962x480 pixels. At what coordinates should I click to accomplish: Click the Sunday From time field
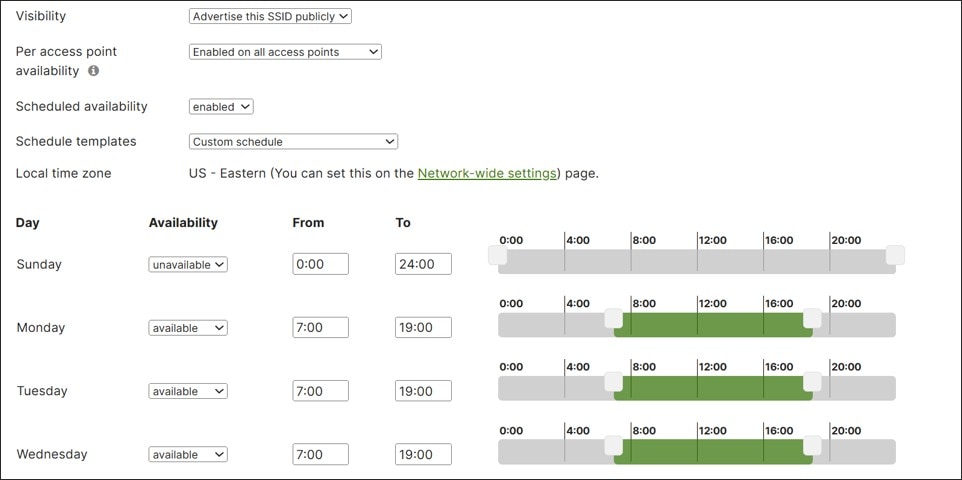[x=320, y=264]
